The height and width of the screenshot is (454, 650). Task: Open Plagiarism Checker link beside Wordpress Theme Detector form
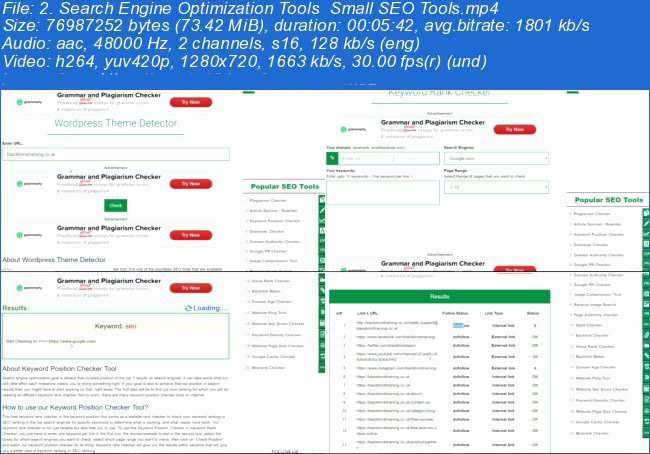coord(268,200)
